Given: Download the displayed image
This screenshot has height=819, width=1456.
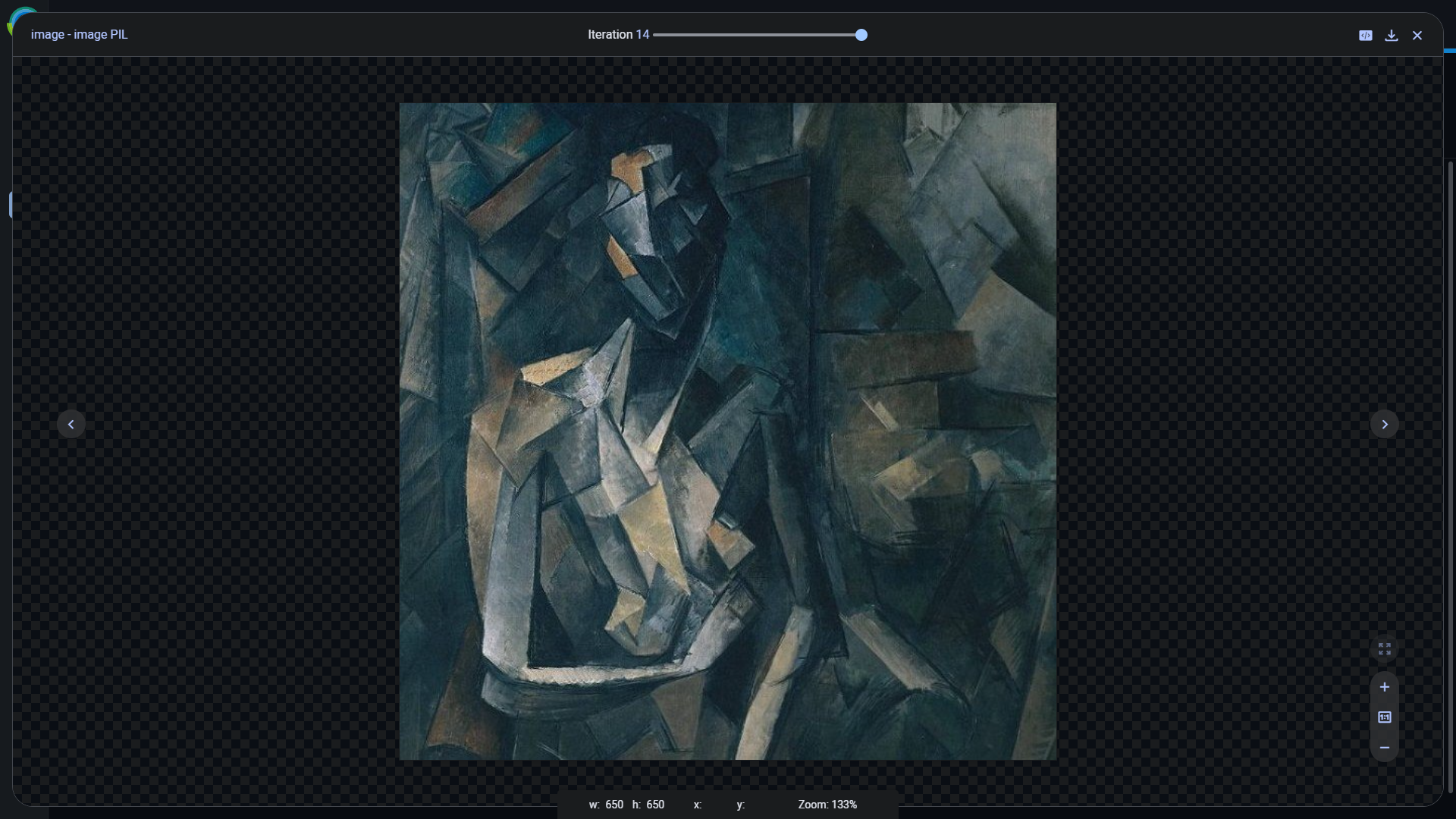Looking at the screenshot, I should tap(1392, 35).
